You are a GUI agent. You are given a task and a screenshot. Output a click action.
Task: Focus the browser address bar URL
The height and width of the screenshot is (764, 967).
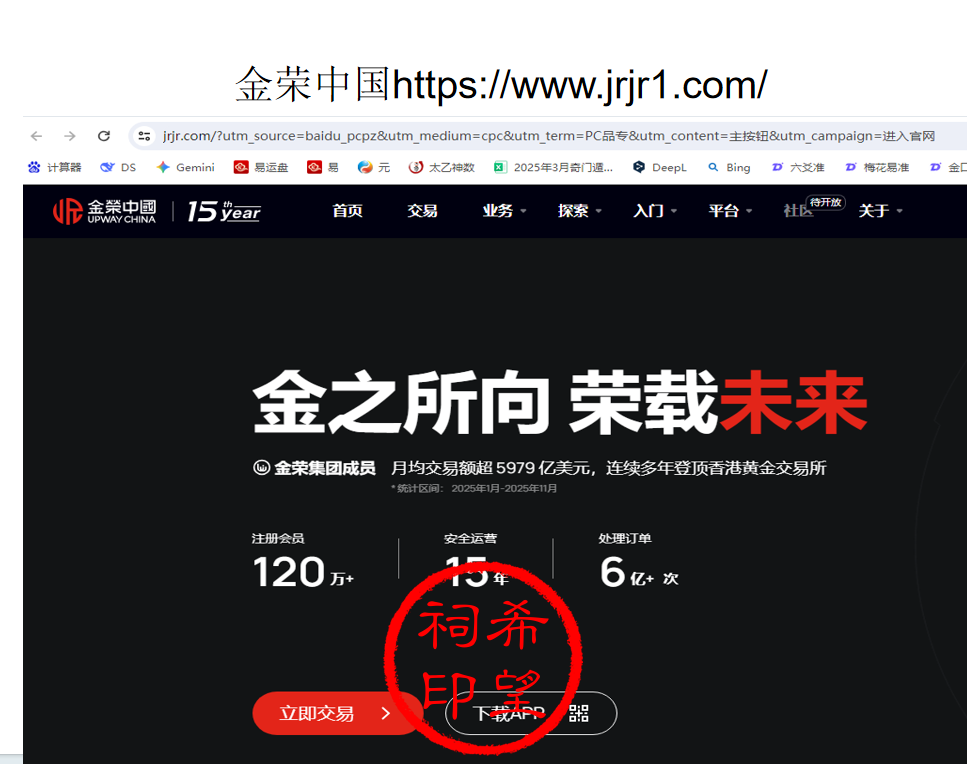(548, 136)
